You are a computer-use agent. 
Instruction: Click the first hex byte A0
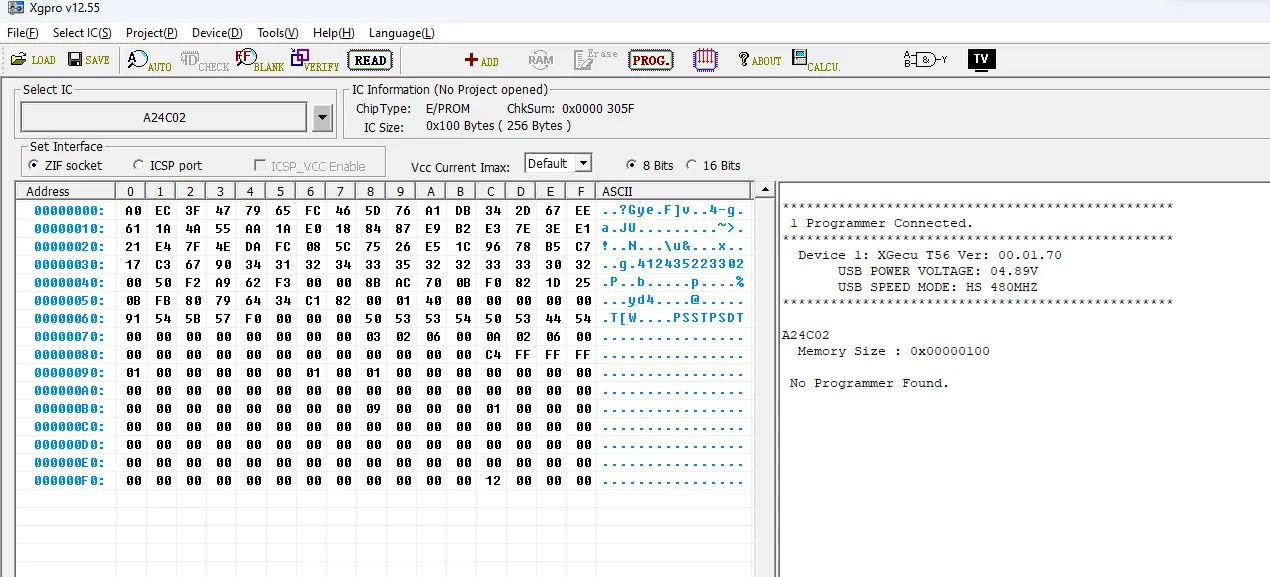[133, 211]
